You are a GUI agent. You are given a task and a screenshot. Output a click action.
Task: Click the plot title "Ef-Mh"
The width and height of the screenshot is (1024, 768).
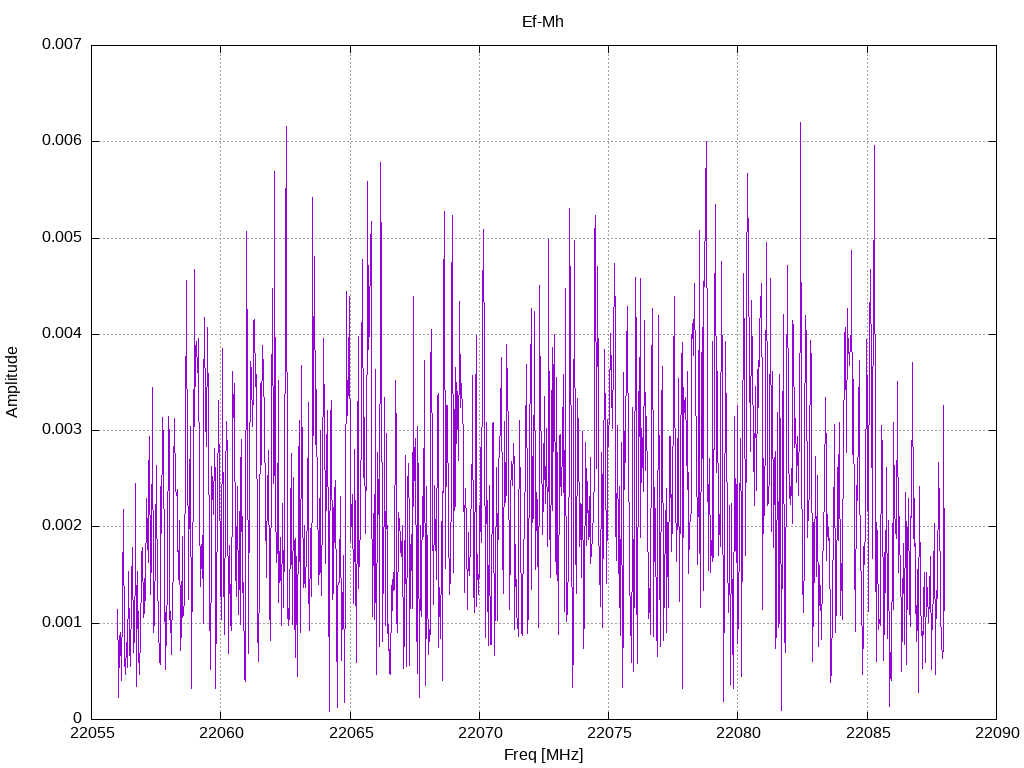click(x=543, y=22)
